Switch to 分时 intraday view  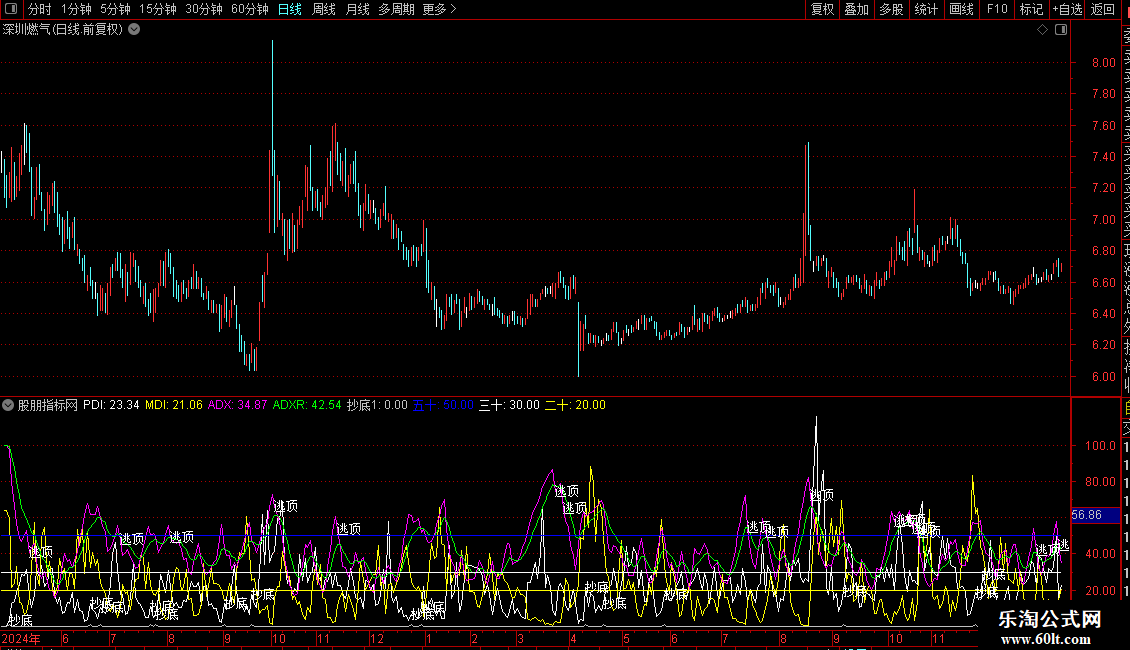40,9
